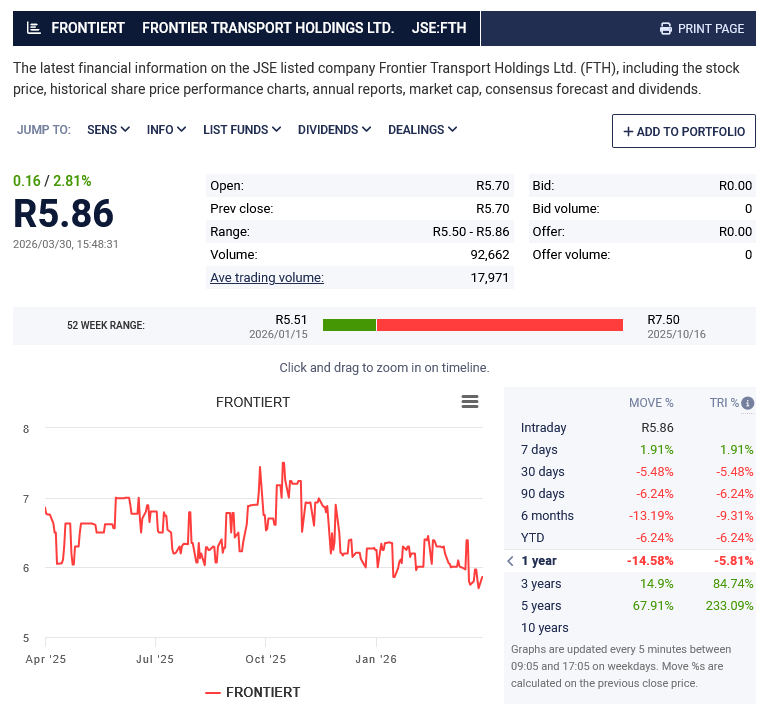Open the LIST FUNDS dropdown

click(242, 130)
